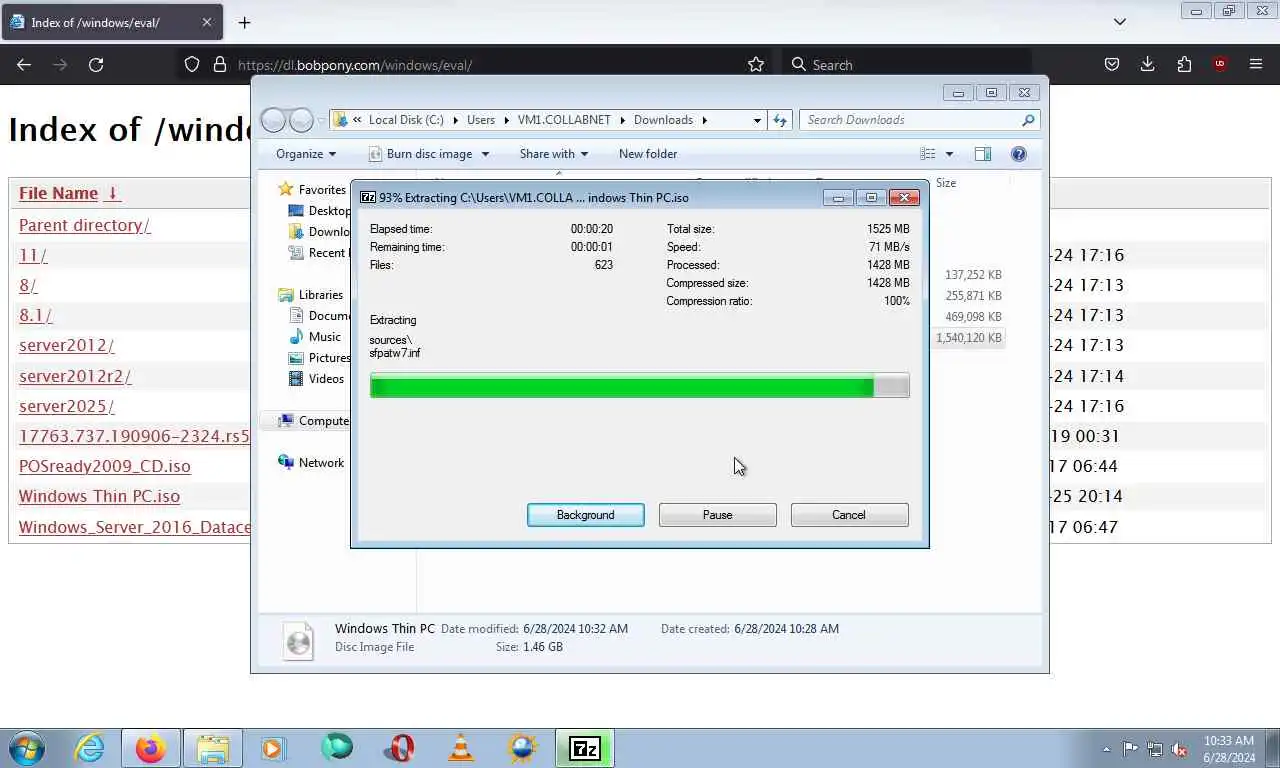The height and width of the screenshot is (768, 1280).
Task: Open Explorer Organize menu
Action: (x=306, y=154)
